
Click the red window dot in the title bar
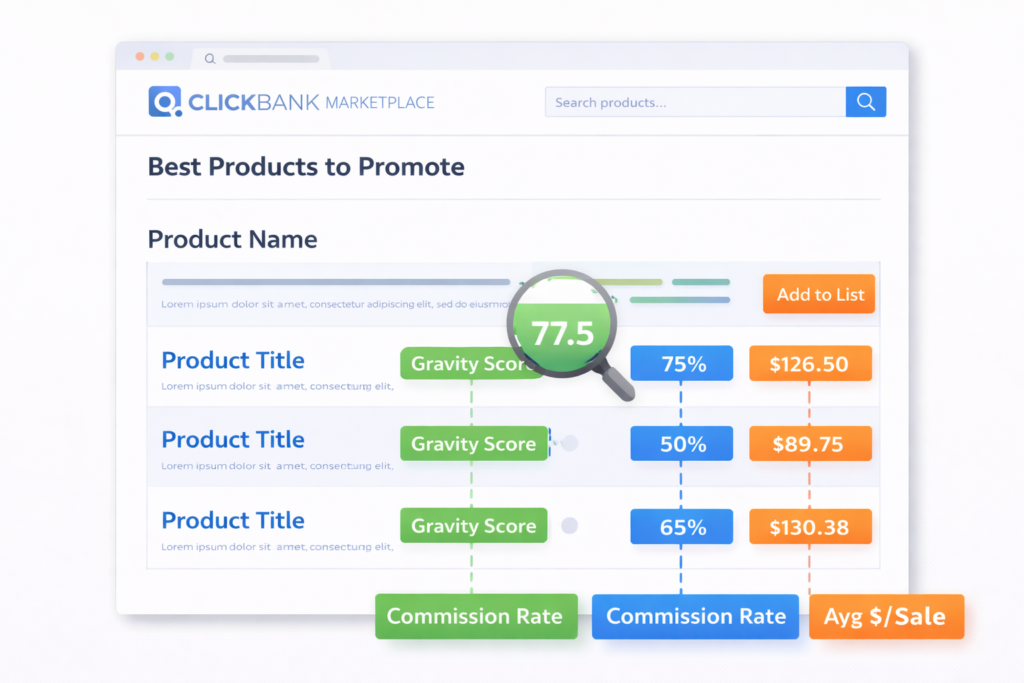tap(139, 57)
